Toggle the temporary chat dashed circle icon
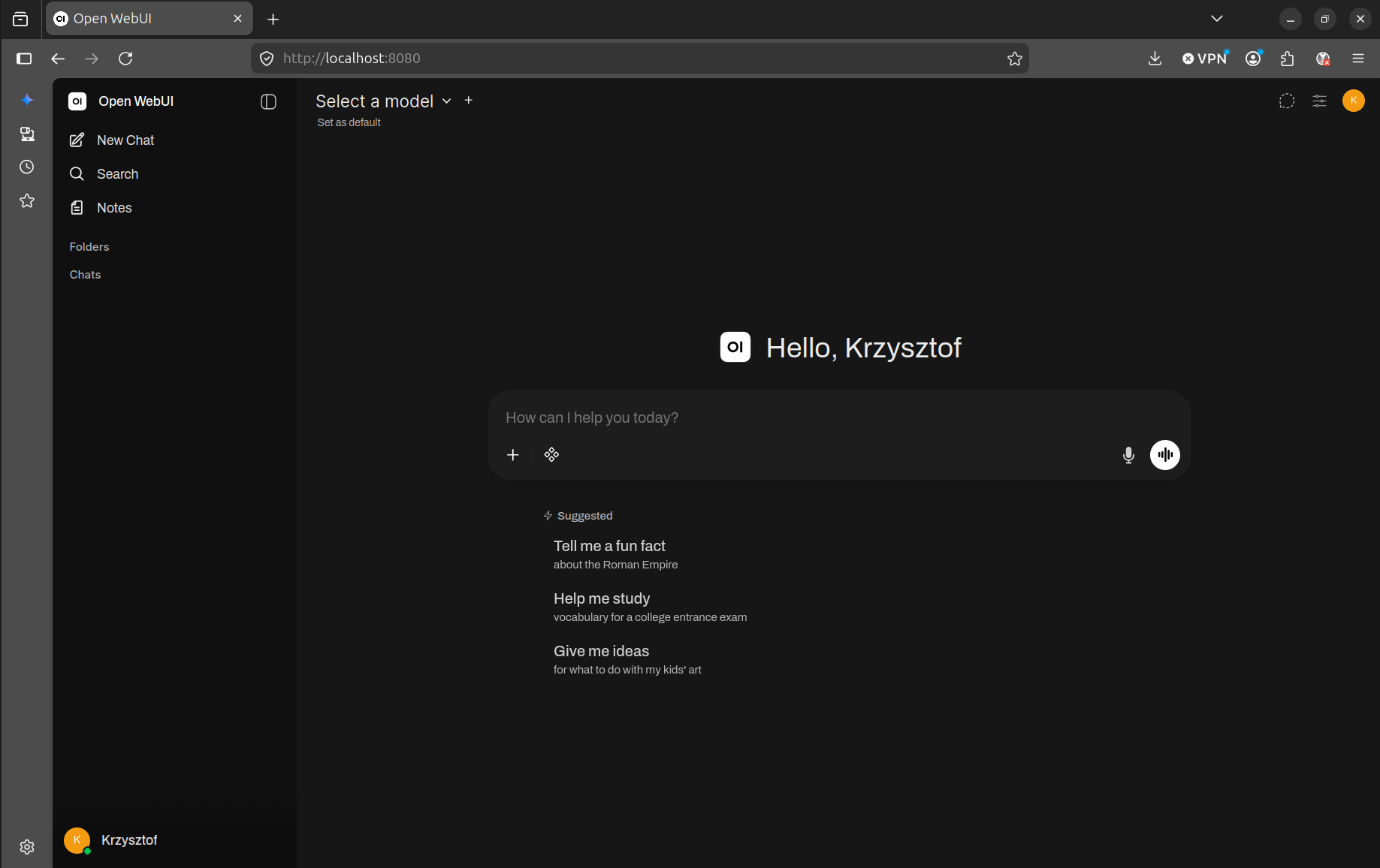The width and height of the screenshot is (1380, 868). (1287, 101)
